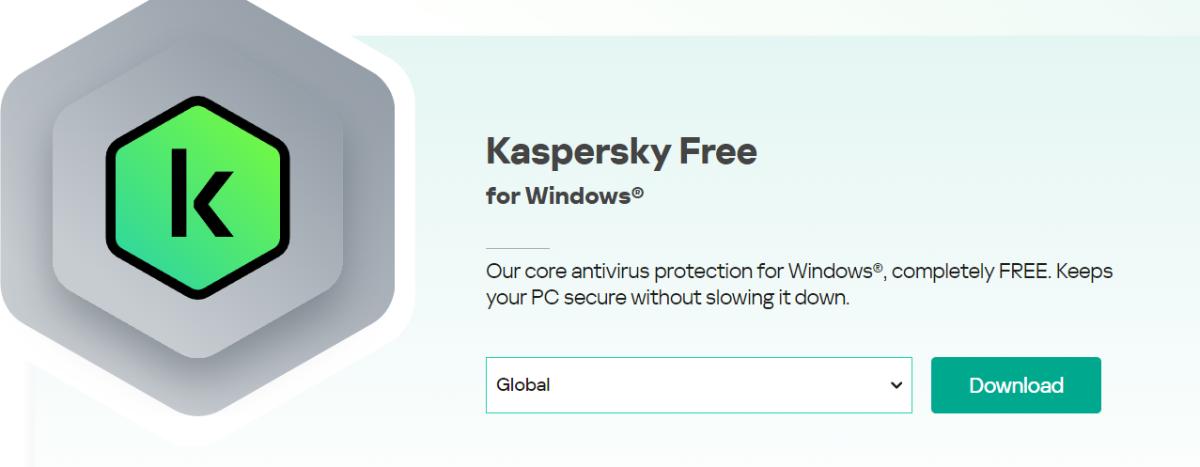Click the registered symbol after "for Windows"
Viewport: 1200px width, 467px height.
click(637, 194)
